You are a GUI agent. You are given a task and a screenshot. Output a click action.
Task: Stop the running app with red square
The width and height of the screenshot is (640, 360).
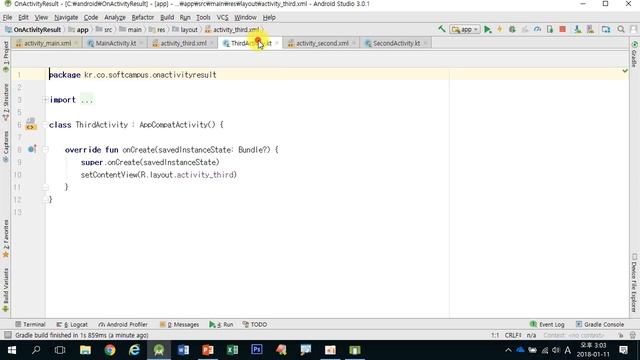coord(562,29)
